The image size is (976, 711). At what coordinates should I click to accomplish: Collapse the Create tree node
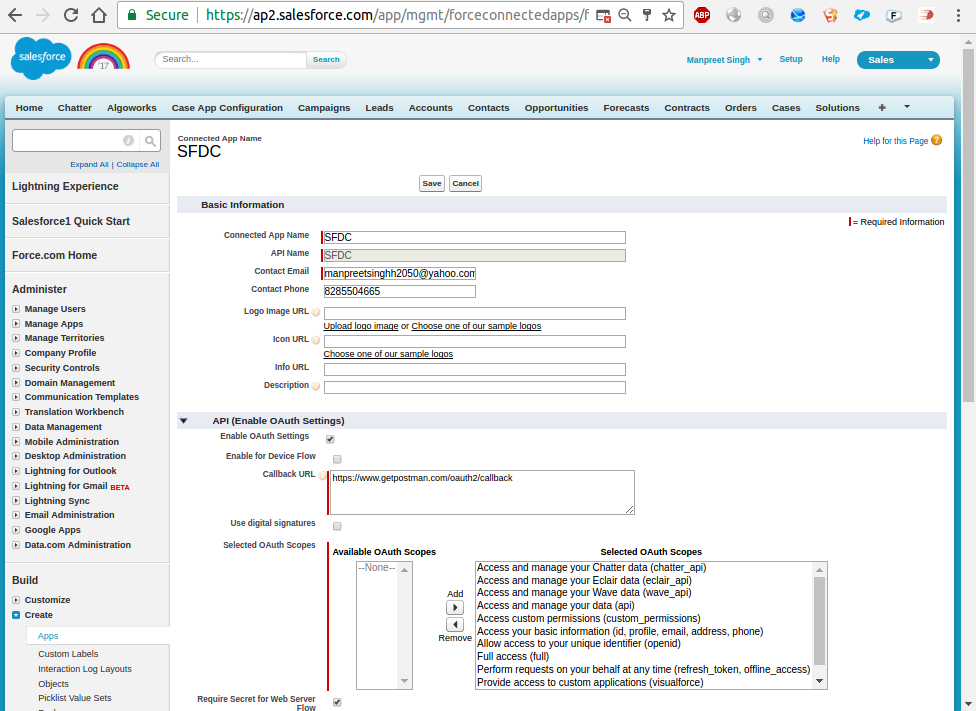click(x=16, y=615)
